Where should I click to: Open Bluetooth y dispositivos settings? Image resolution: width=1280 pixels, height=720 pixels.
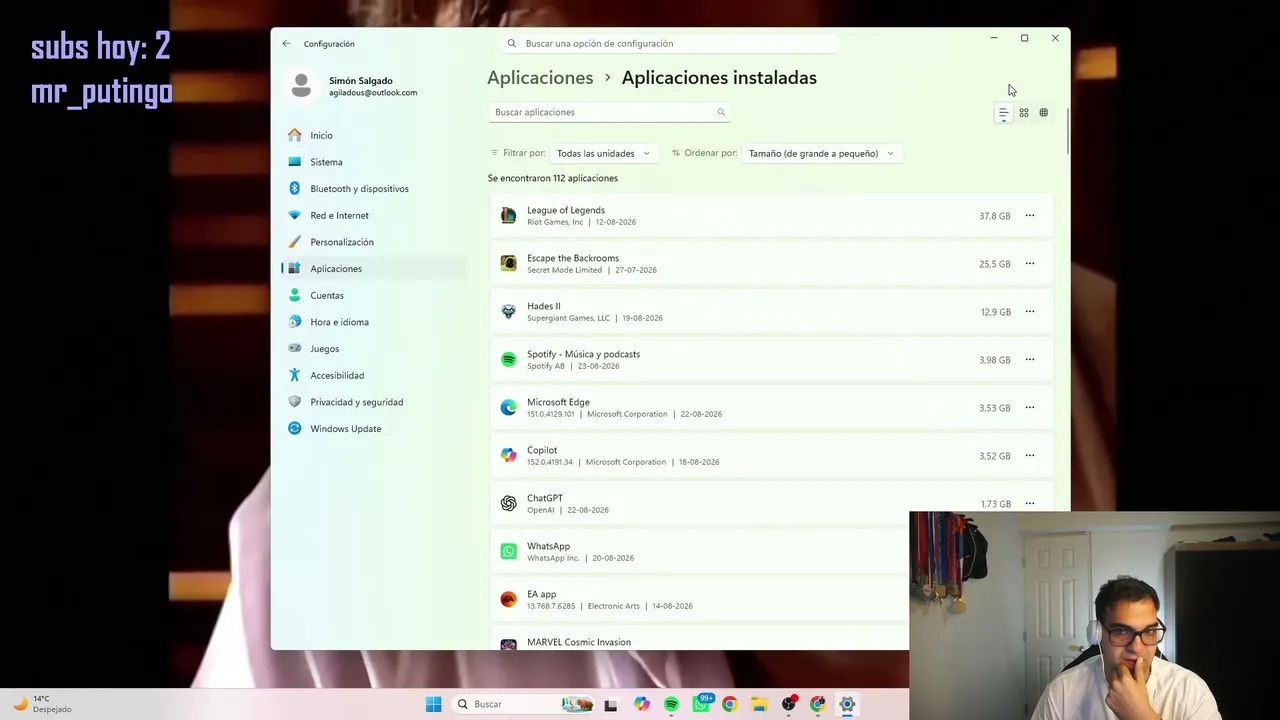374,189
